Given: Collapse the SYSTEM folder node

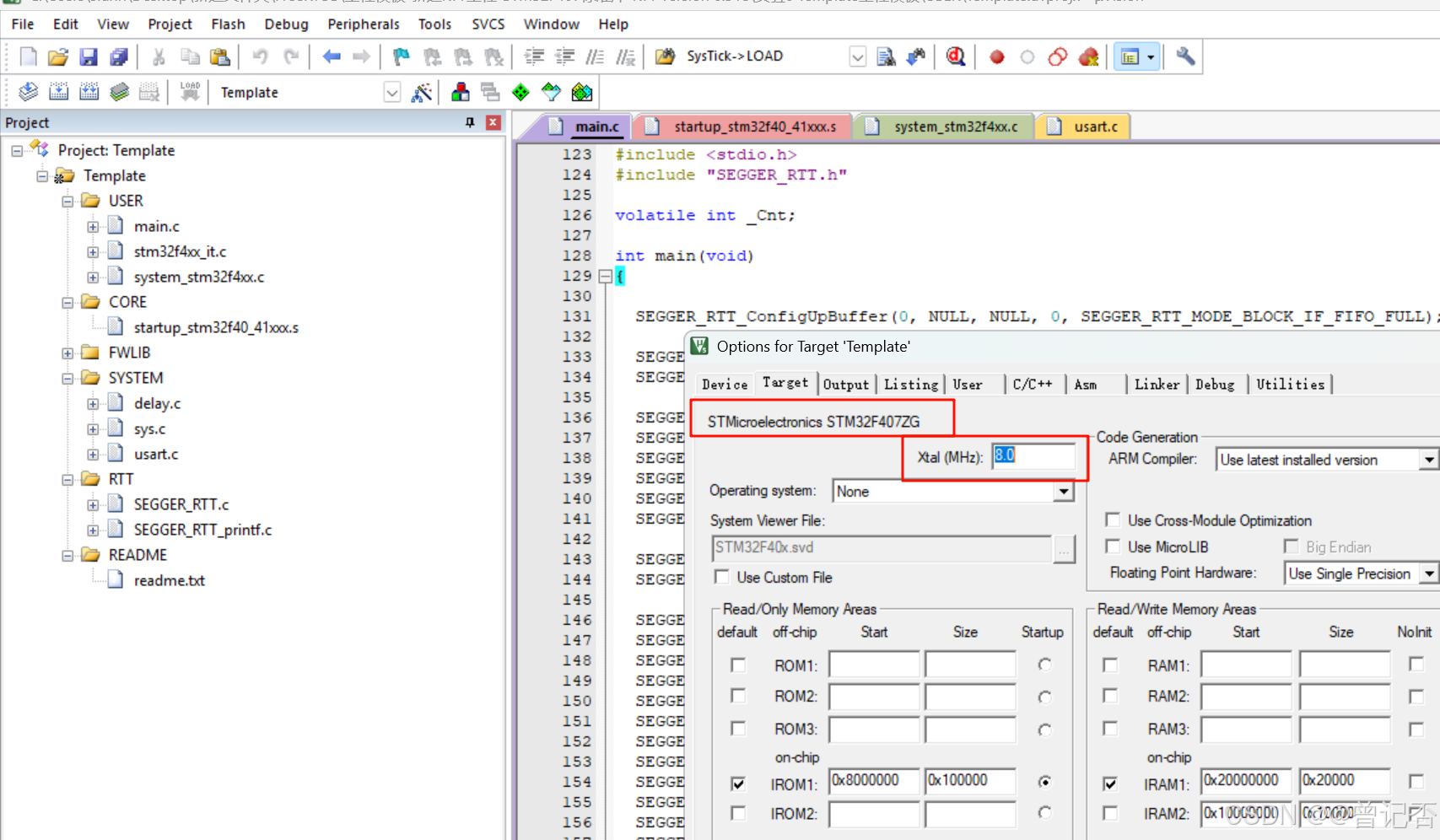Looking at the screenshot, I should [67, 379].
